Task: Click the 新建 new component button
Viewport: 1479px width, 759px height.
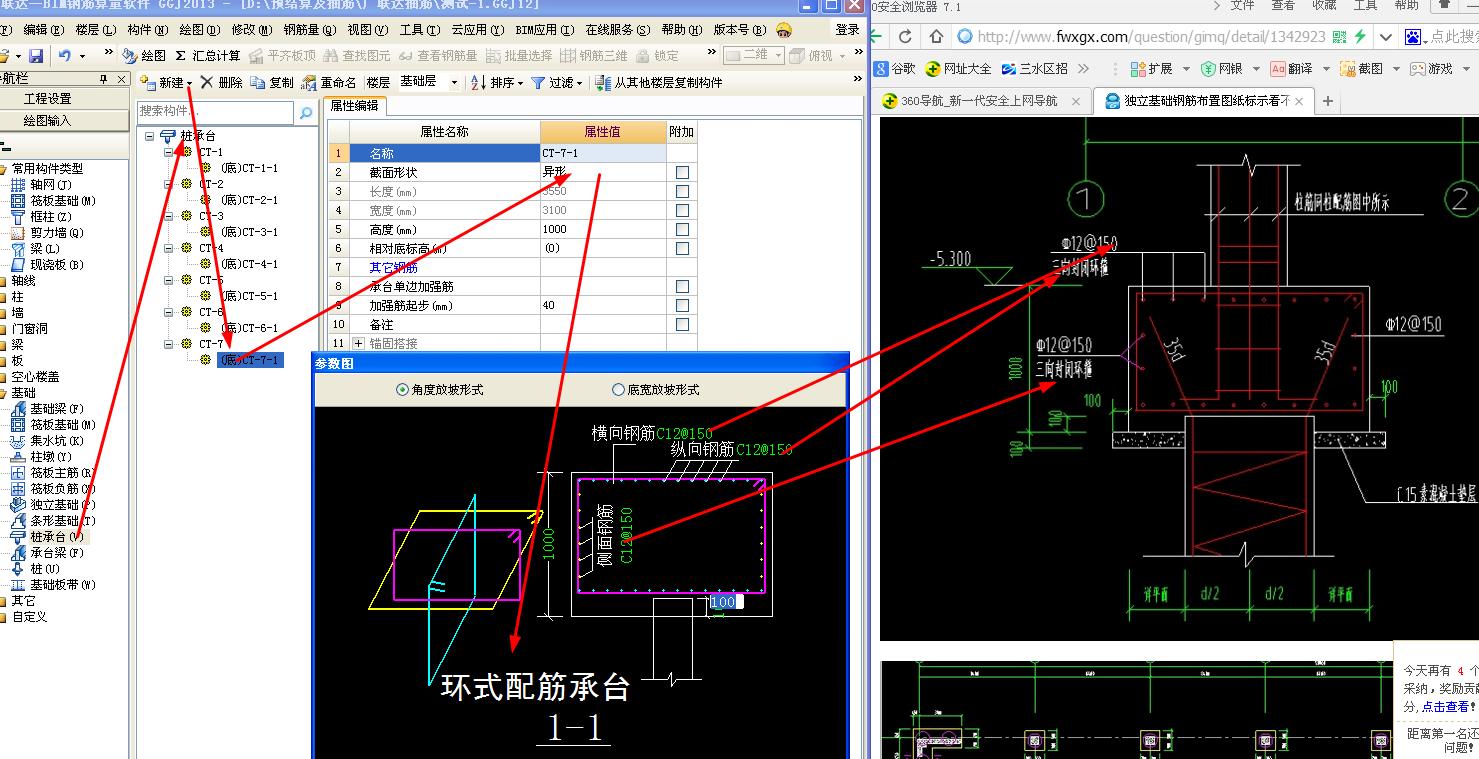Action: (x=165, y=82)
